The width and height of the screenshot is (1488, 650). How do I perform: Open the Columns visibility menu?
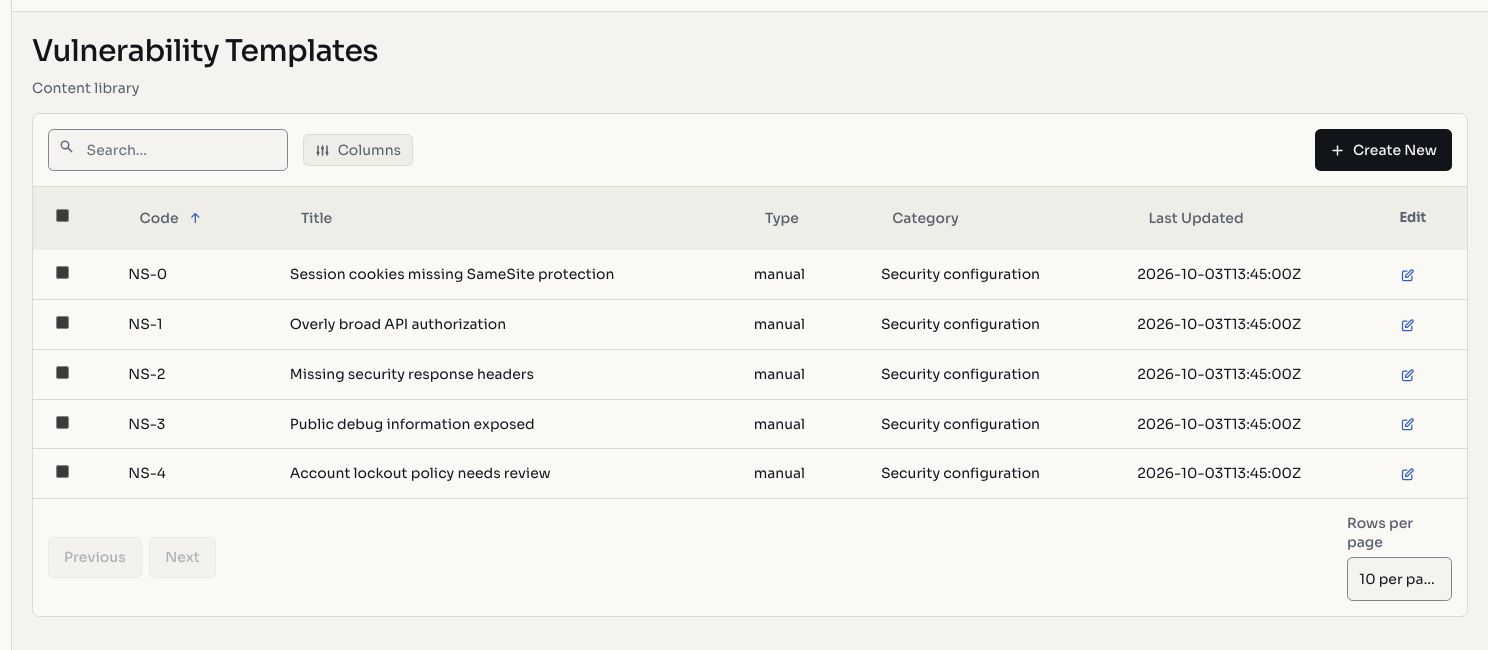(358, 150)
